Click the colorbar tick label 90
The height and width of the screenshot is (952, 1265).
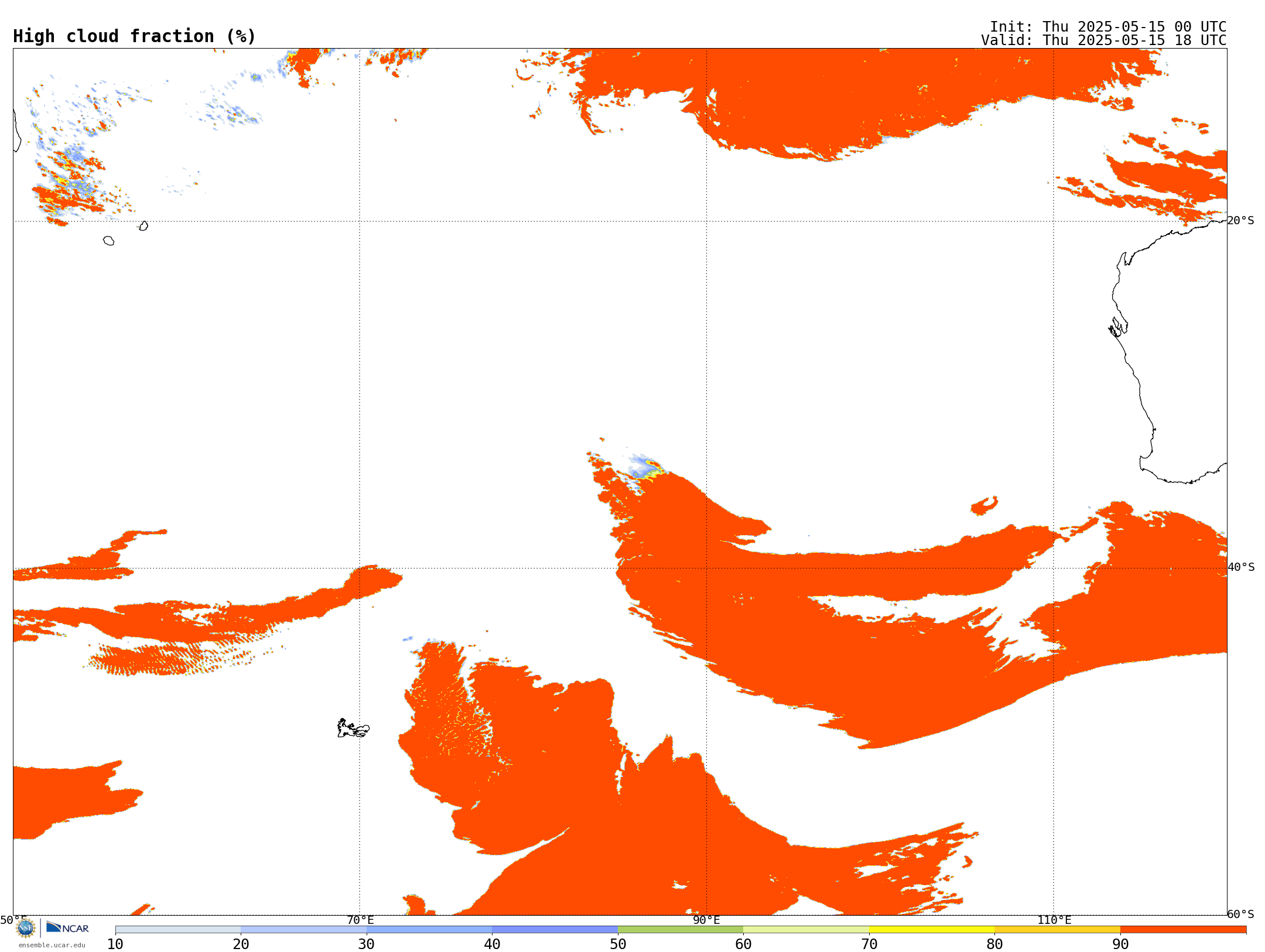coord(1120,944)
